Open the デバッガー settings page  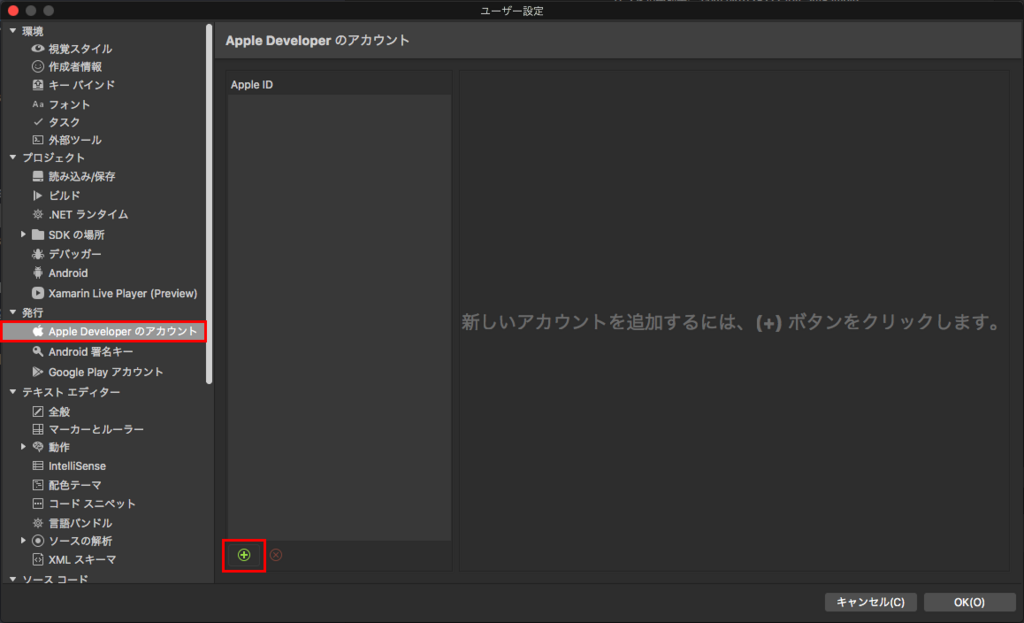click(74, 254)
